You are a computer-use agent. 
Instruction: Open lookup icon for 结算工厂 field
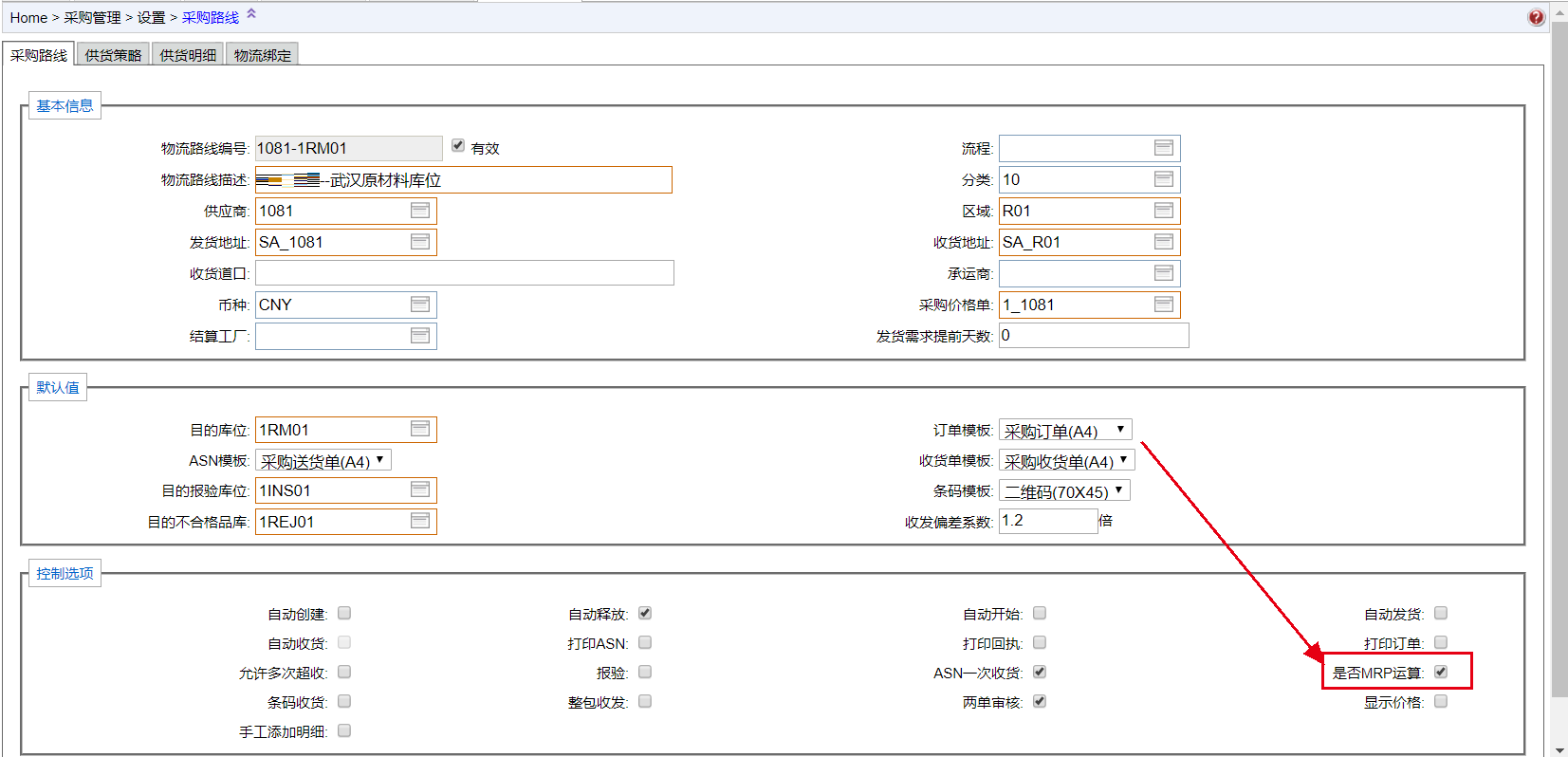coord(420,336)
